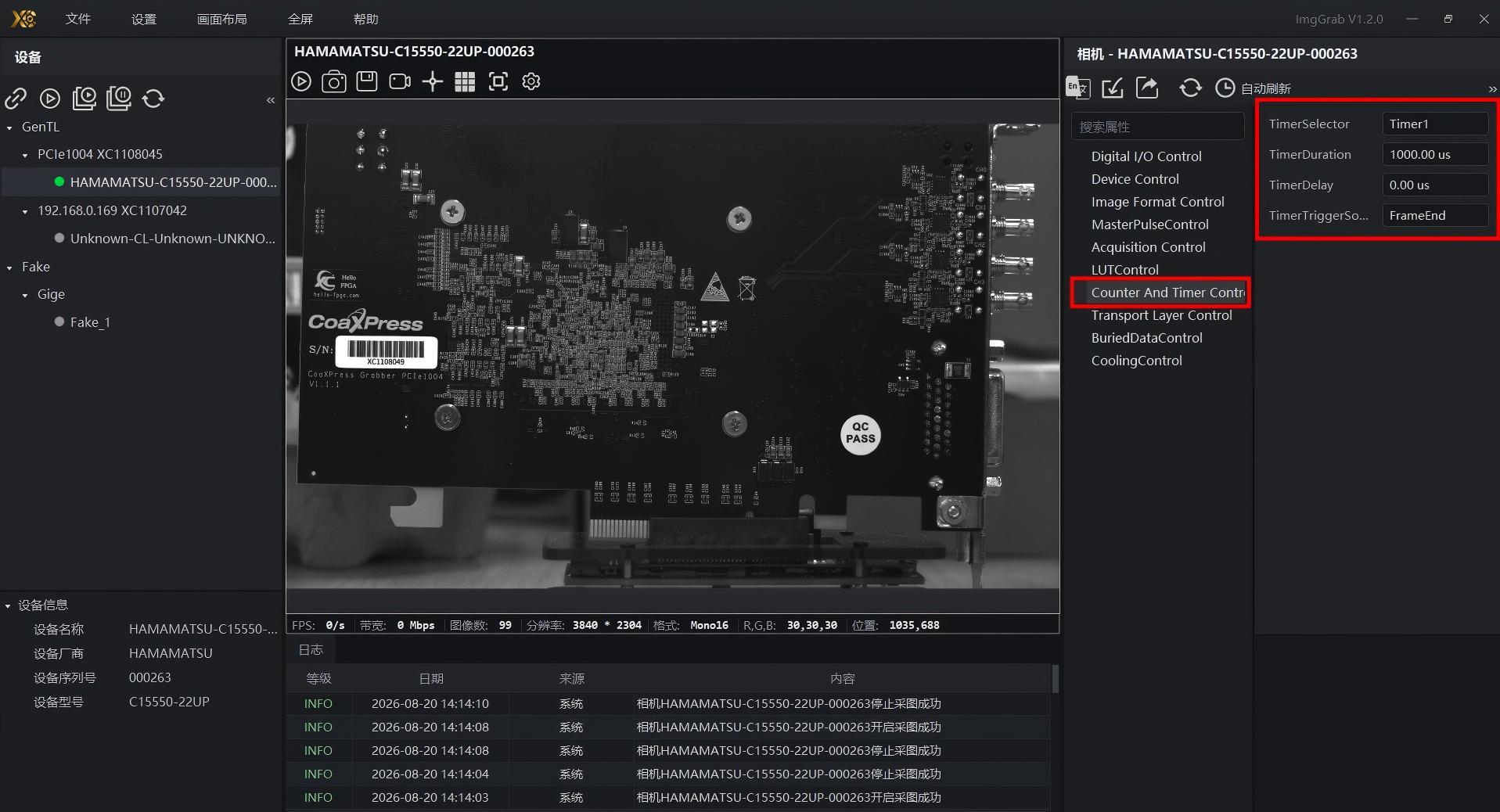Refresh camera properties with the circular arrows icon
The height and width of the screenshot is (812, 1500).
(1191, 88)
